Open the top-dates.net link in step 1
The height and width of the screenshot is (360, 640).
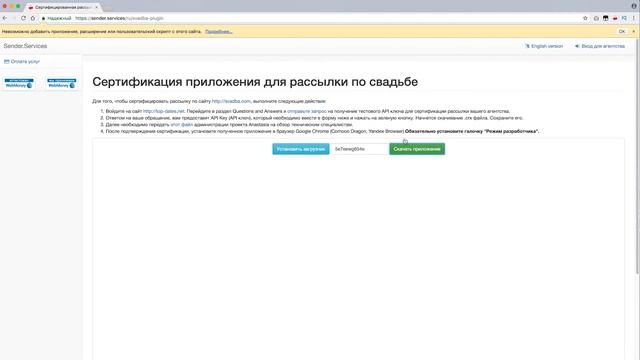coord(164,111)
